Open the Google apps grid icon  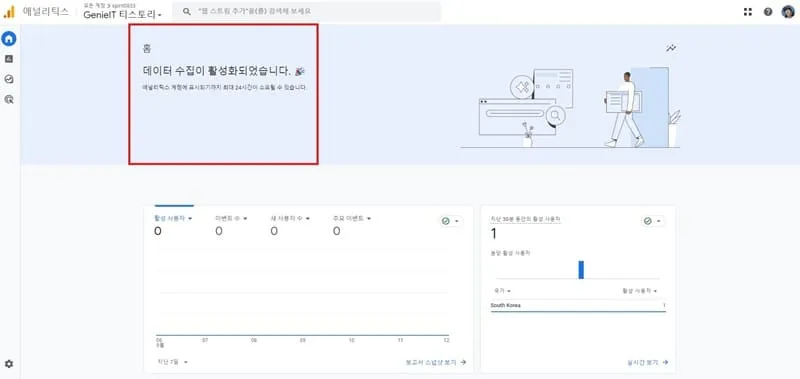(748, 12)
